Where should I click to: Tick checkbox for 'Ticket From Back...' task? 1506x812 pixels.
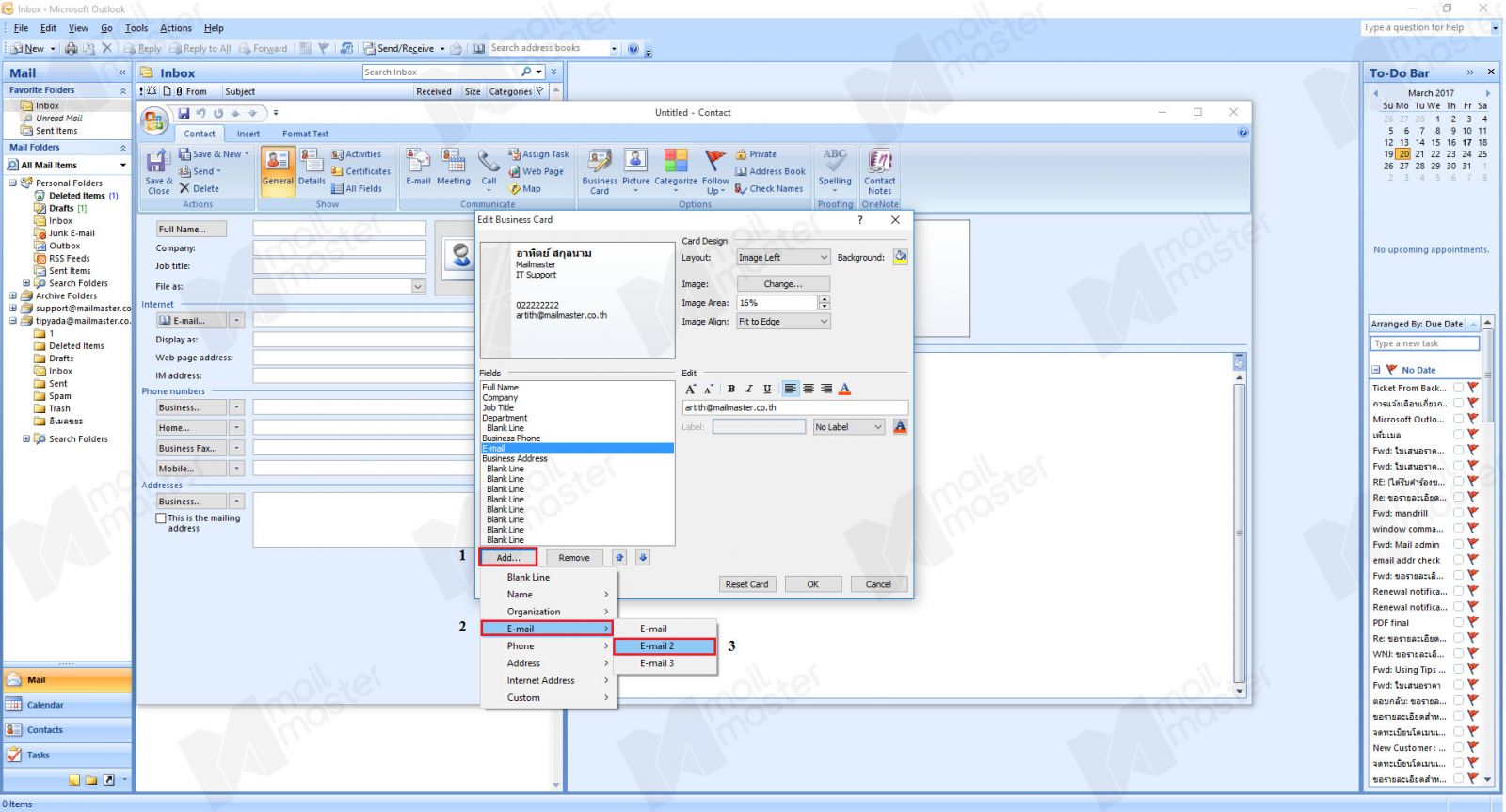click(x=1458, y=388)
